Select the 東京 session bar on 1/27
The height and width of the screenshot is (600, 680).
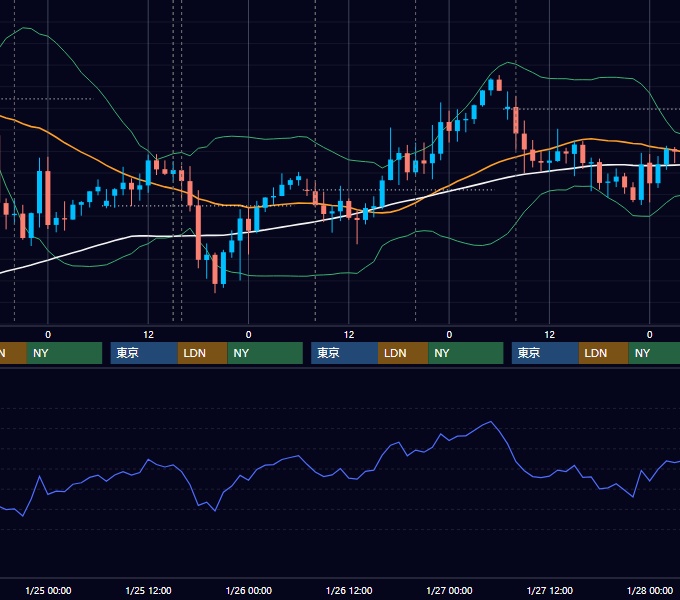click(545, 353)
